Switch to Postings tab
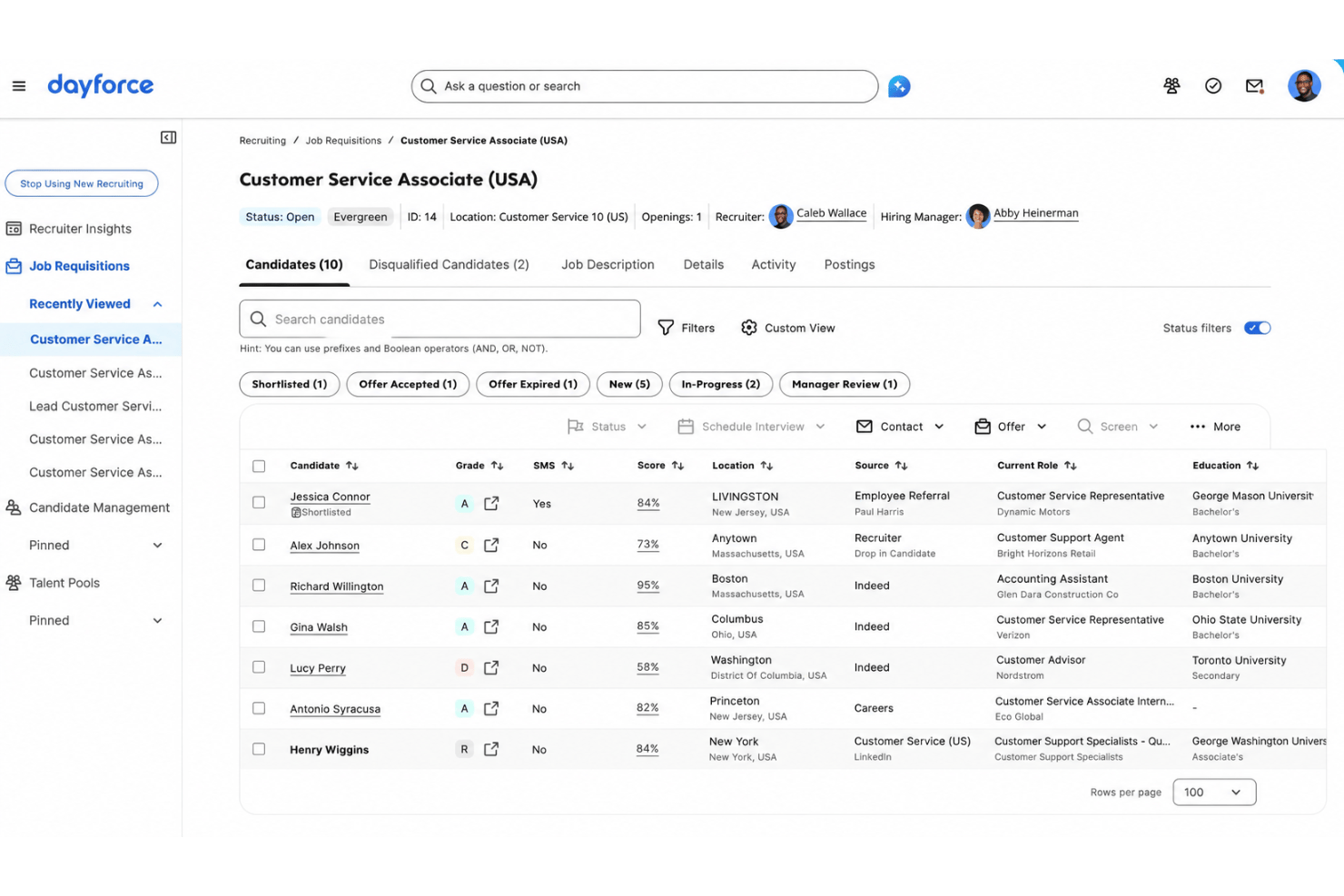Image resolution: width=1344 pixels, height=896 pixels. pyautogui.click(x=850, y=265)
